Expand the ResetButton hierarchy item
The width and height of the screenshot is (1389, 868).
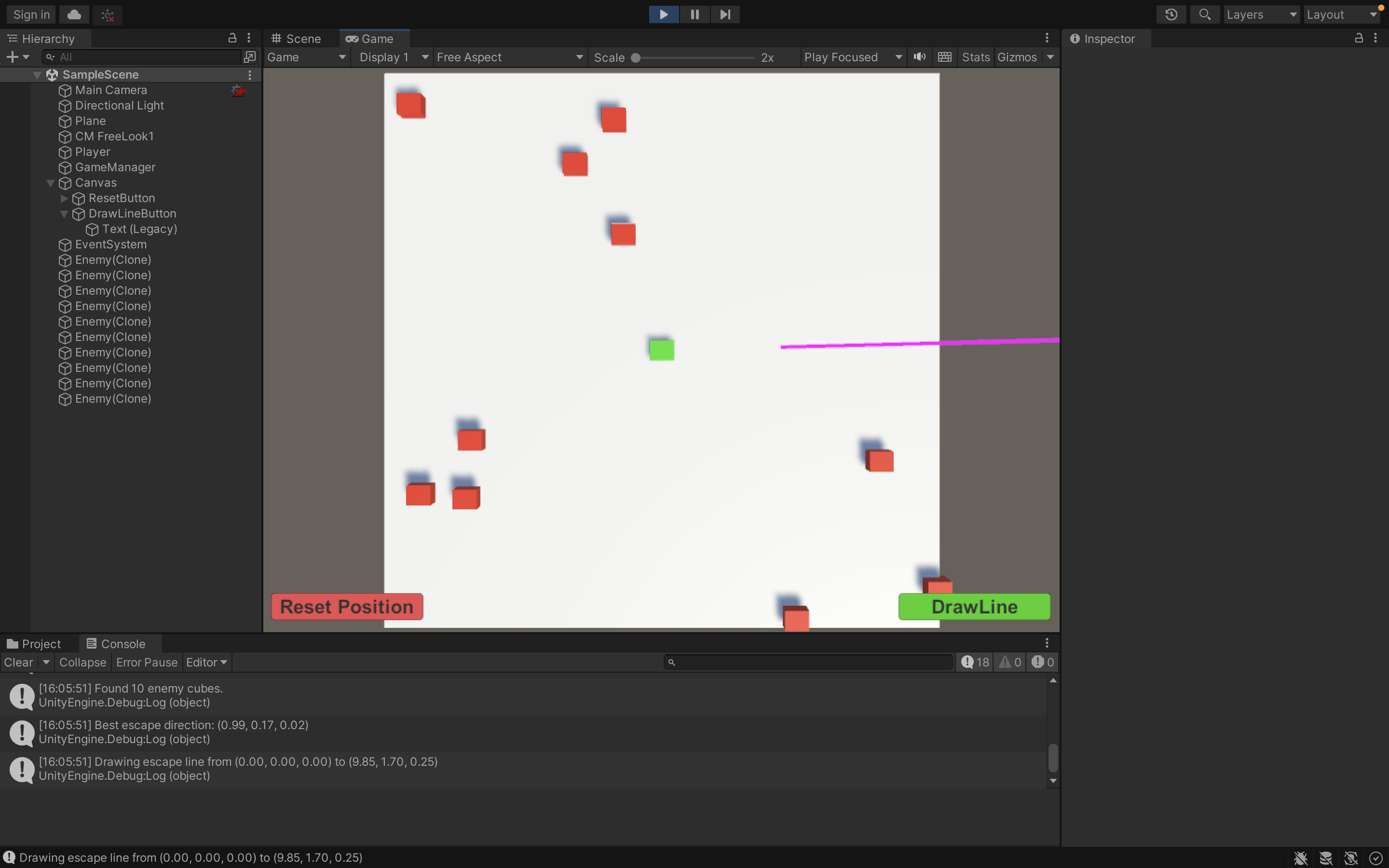coord(64,198)
